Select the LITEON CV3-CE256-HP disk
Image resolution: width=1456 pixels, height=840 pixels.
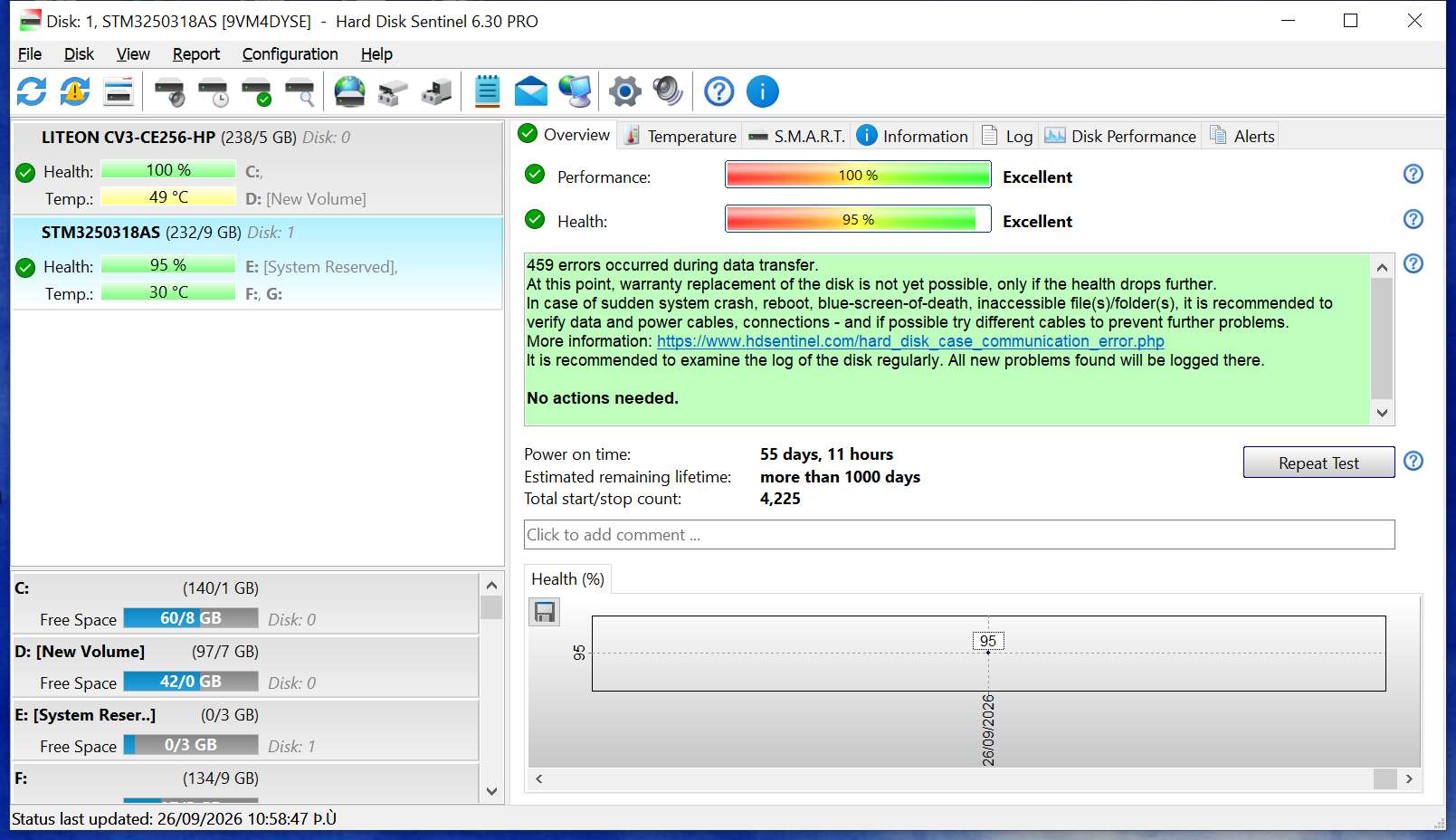257,167
